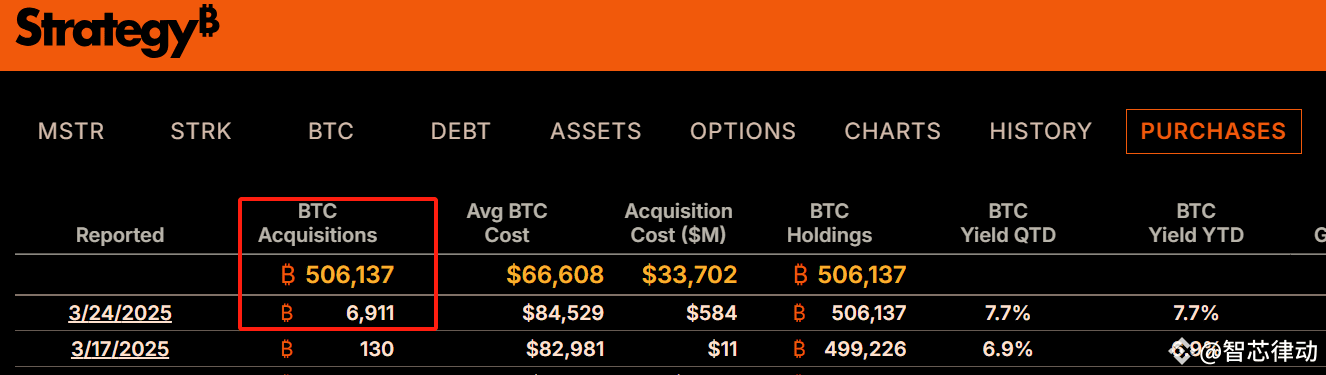
Task: View the CHARTS tab
Action: point(893,131)
